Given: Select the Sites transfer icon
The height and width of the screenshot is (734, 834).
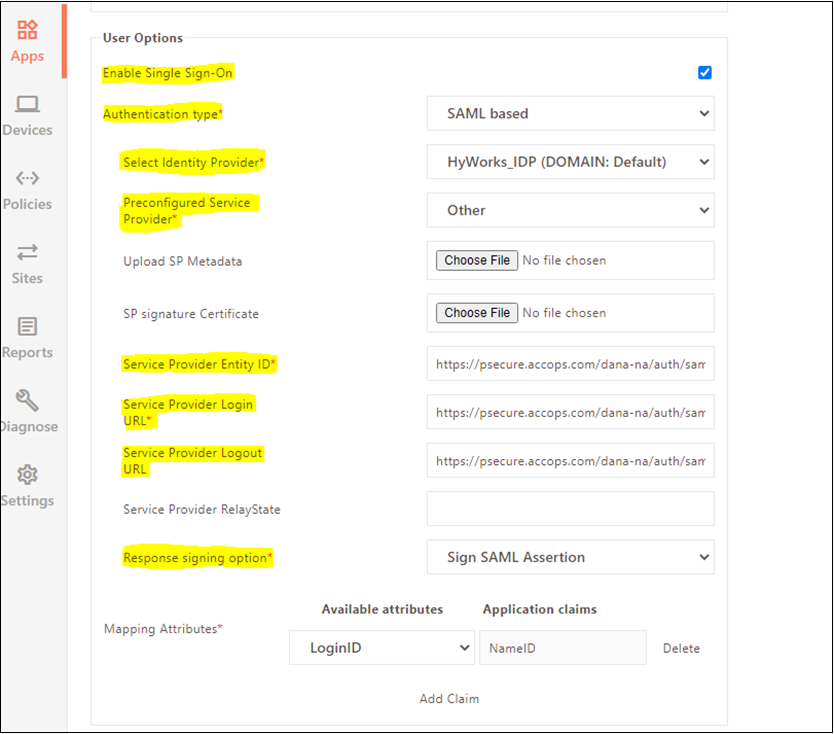Looking at the screenshot, I should [x=27, y=252].
